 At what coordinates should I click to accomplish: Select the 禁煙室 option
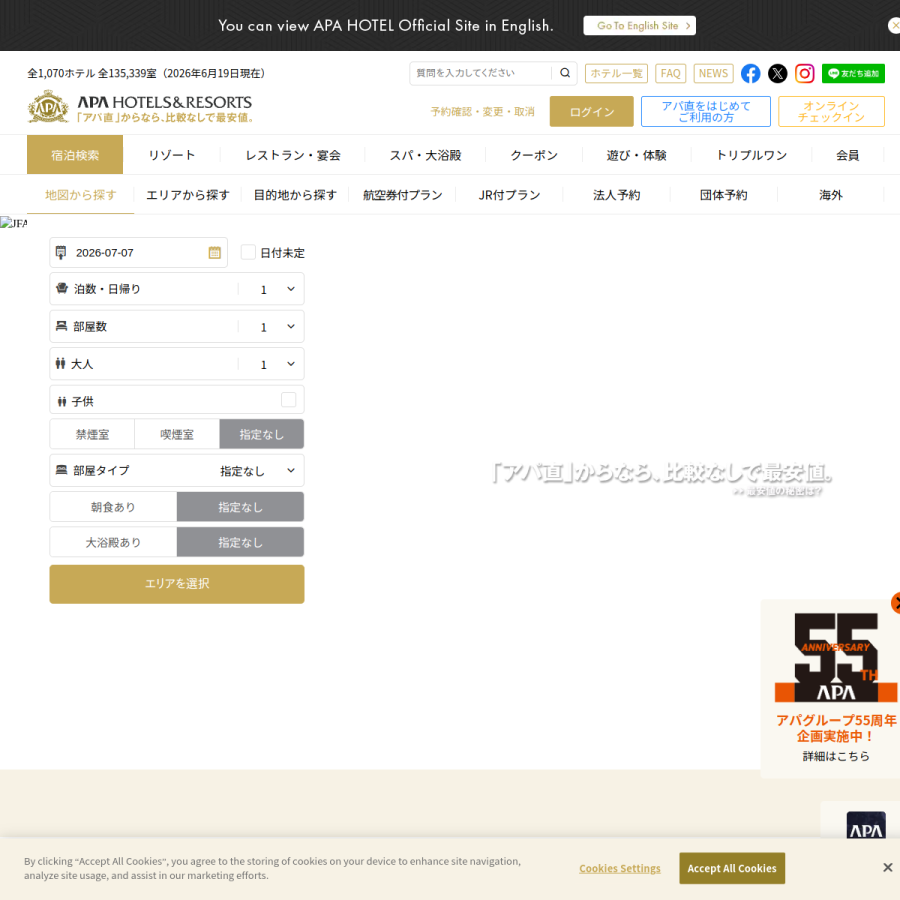(92, 434)
